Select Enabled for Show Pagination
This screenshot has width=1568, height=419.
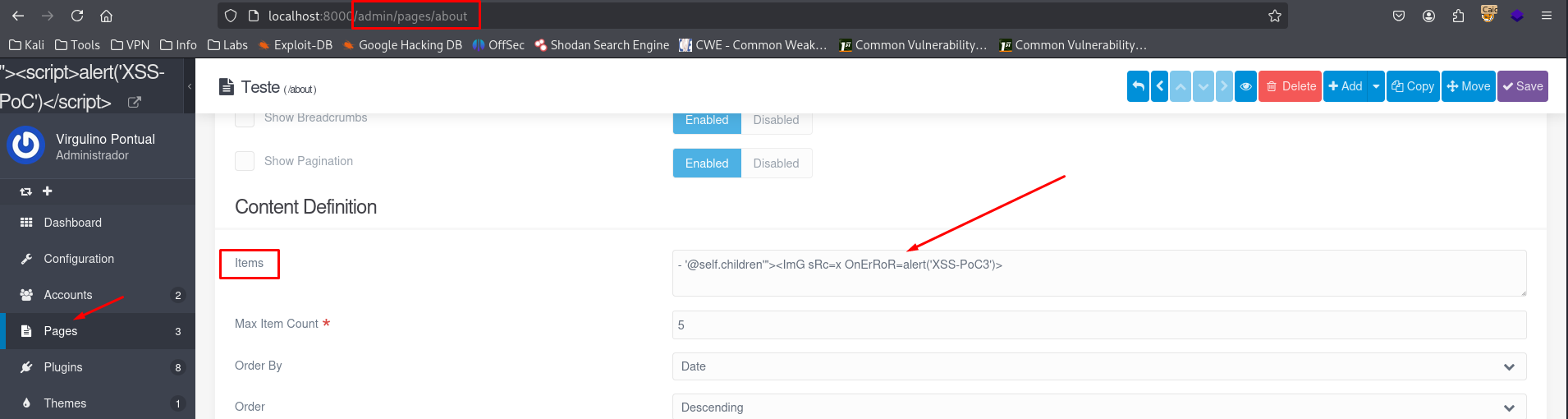[707, 163]
